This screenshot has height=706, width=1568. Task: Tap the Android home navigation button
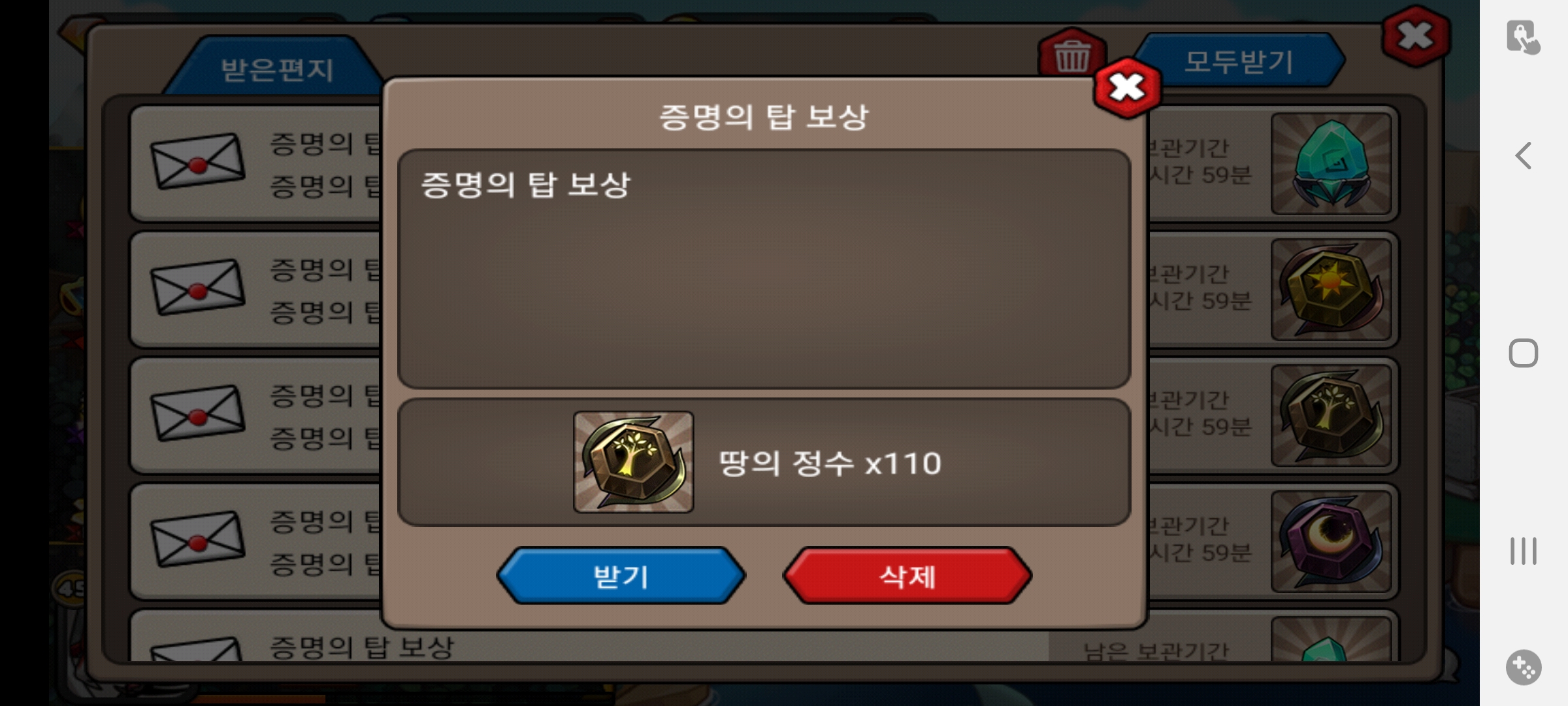[1524, 353]
